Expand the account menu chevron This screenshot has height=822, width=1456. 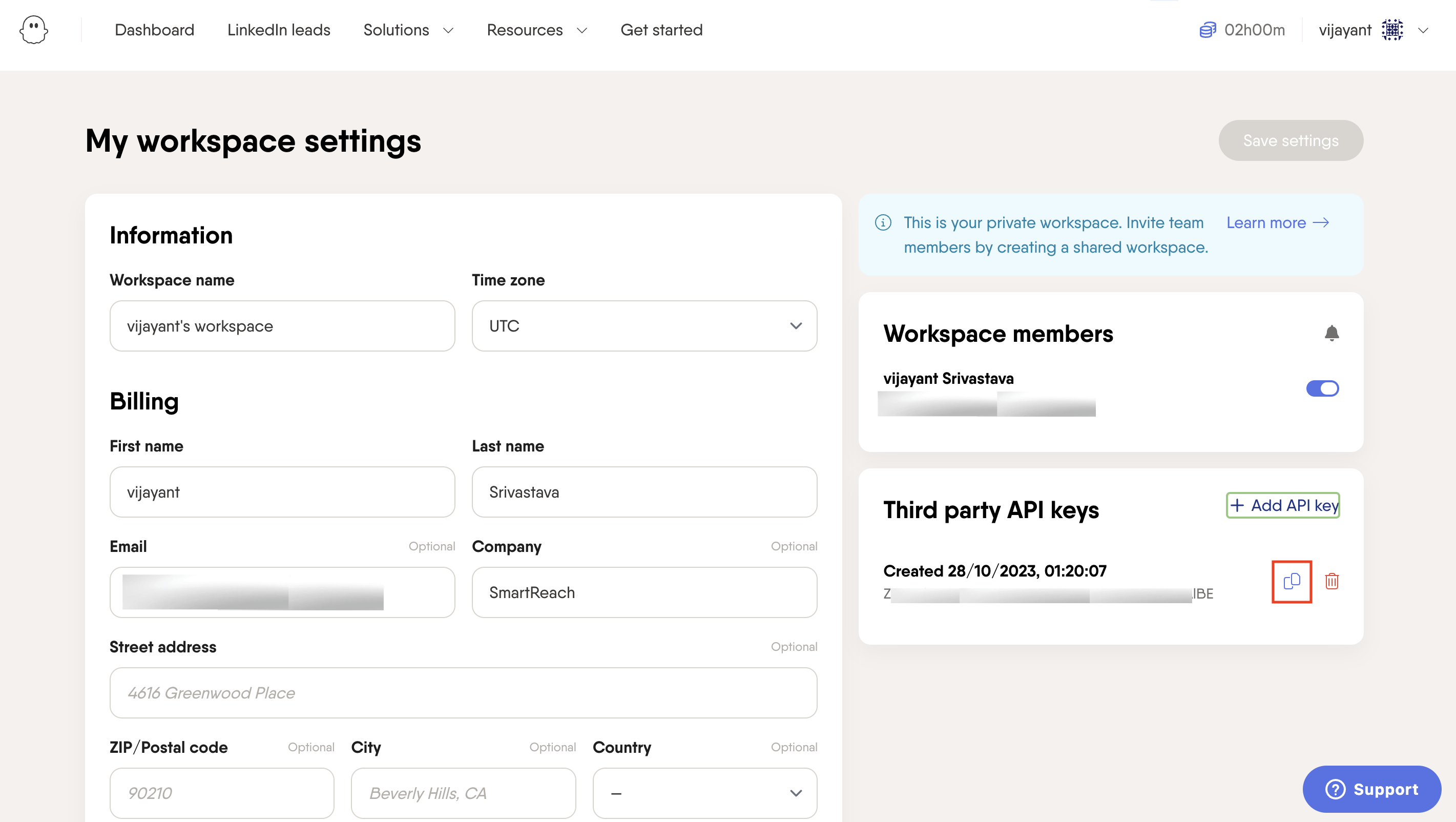(1423, 31)
